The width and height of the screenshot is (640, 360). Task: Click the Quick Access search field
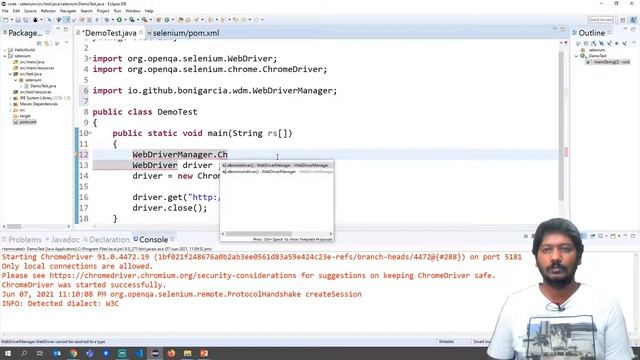pyautogui.click(x=600, y=20)
